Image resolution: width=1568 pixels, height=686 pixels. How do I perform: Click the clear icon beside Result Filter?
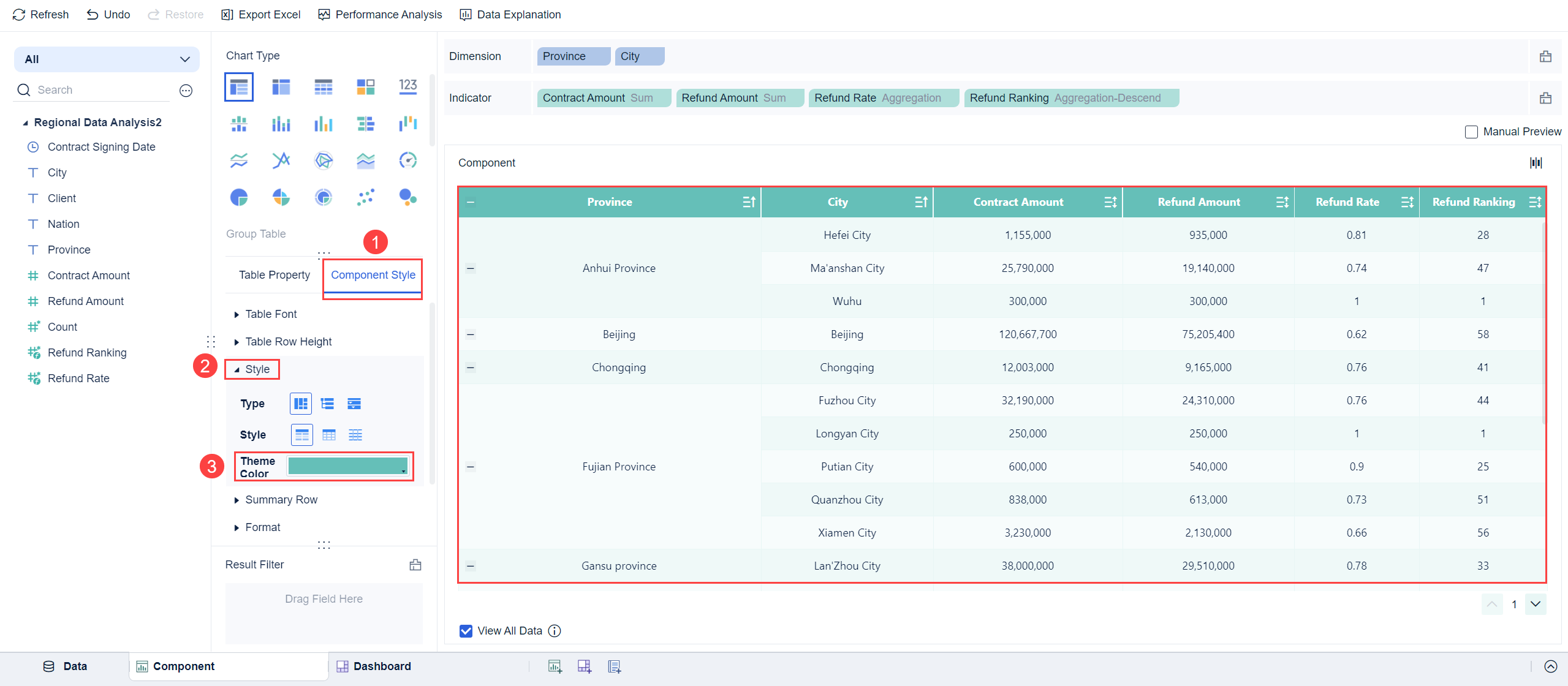coord(415,565)
